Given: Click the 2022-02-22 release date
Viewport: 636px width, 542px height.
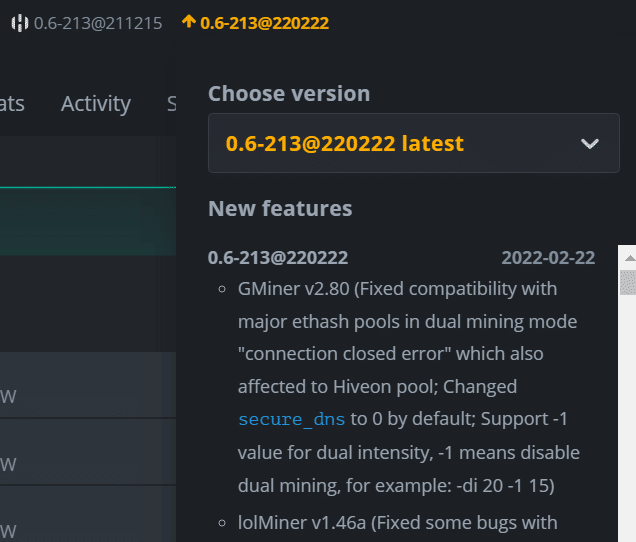Looking at the screenshot, I should [548, 258].
